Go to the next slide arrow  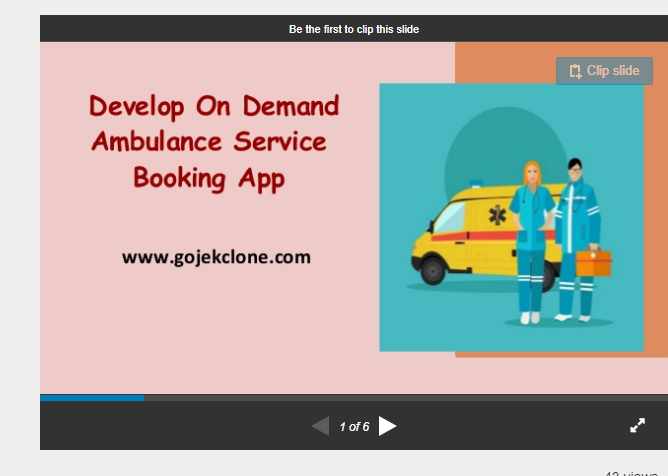pos(387,426)
